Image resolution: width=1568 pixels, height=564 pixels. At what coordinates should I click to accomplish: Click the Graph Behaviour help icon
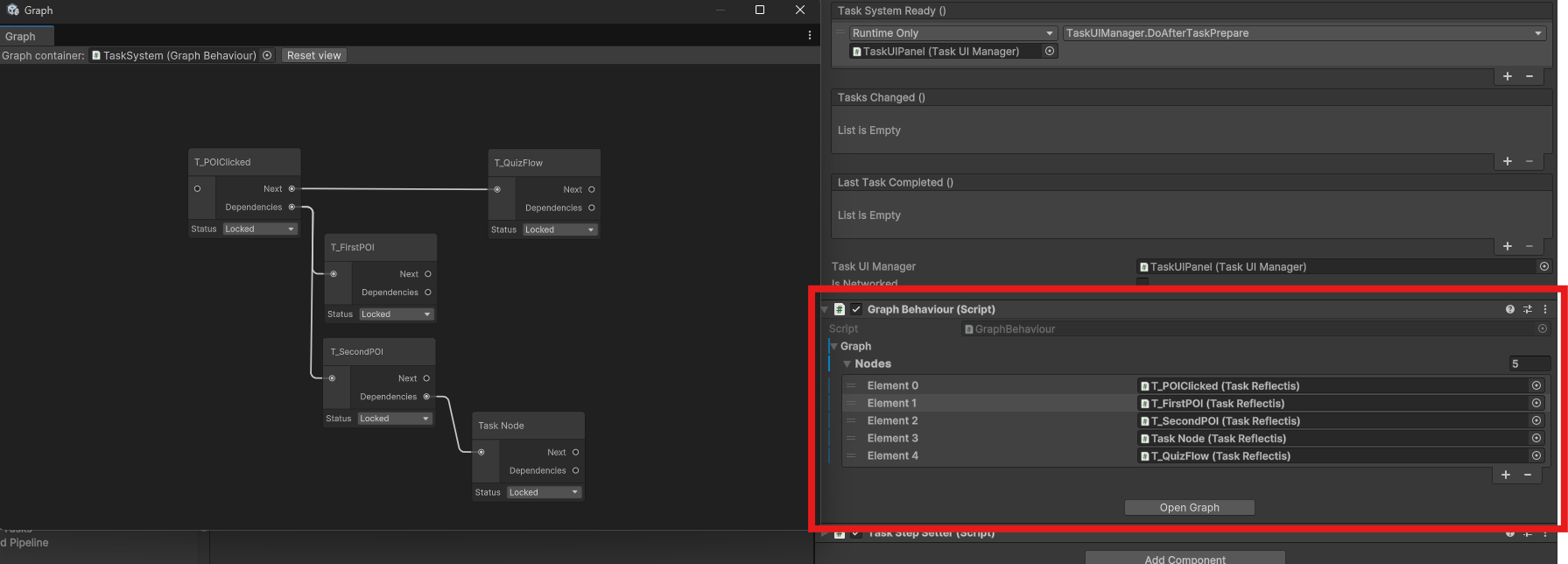click(1509, 309)
